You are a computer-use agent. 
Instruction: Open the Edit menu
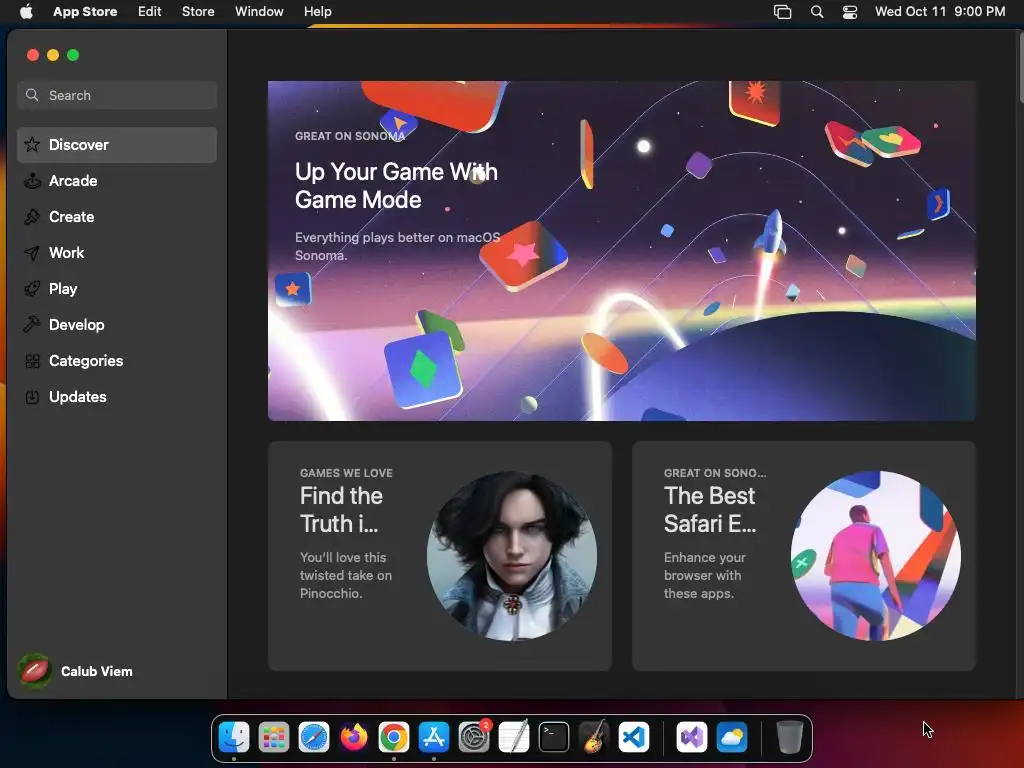click(x=150, y=12)
